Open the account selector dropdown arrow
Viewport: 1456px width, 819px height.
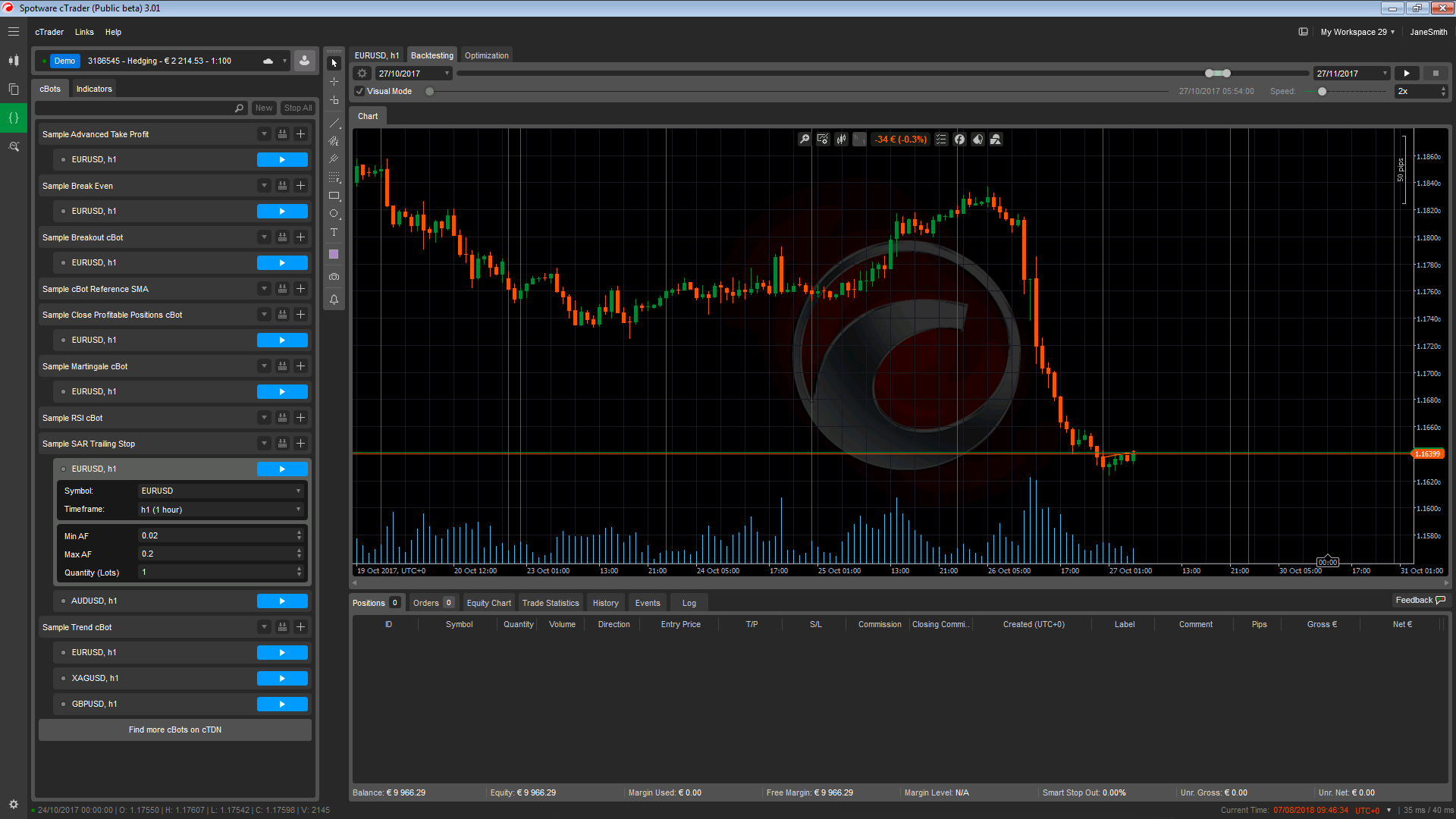point(285,61)
